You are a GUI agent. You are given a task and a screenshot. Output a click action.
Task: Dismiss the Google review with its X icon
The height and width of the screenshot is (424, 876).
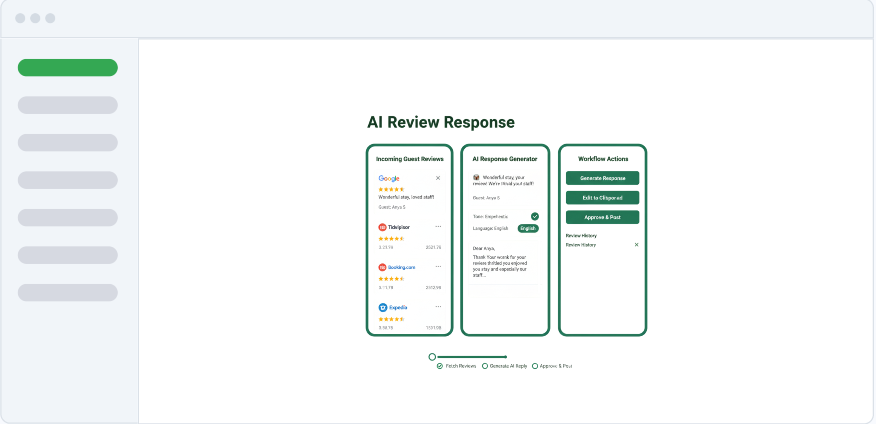[438, 178]
